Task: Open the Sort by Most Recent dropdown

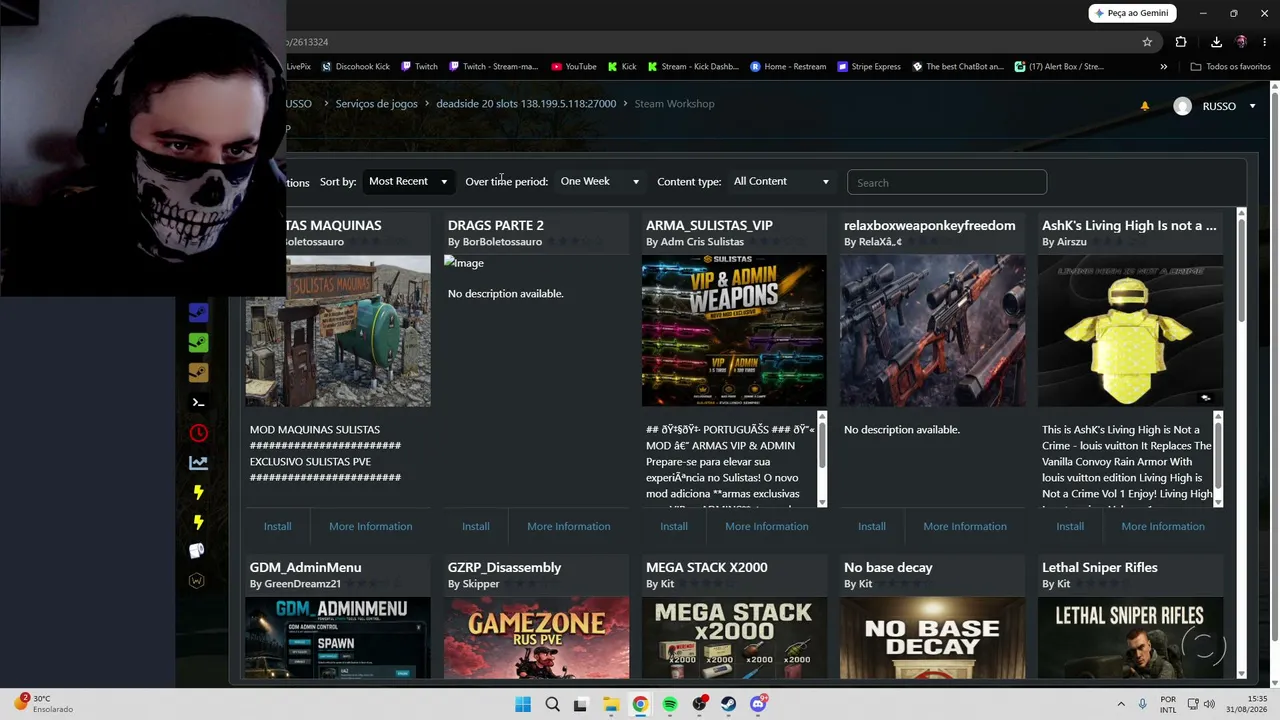Action: point(408,181)
